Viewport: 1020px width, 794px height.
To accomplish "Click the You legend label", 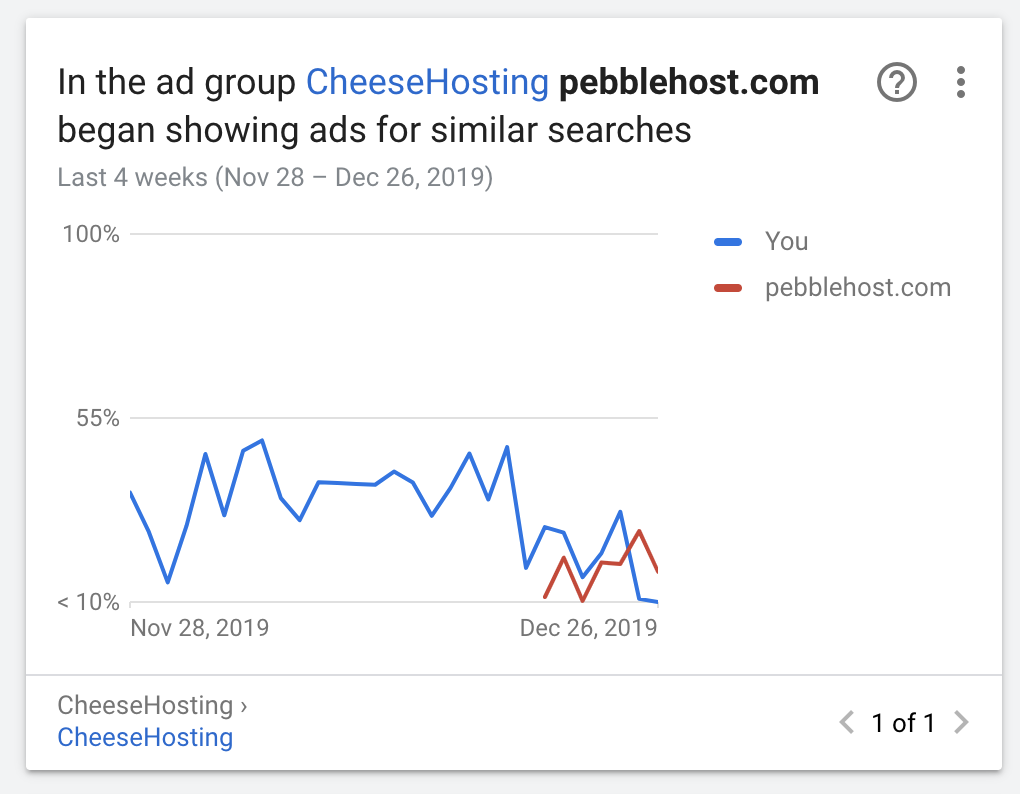I will coord(786,242).
